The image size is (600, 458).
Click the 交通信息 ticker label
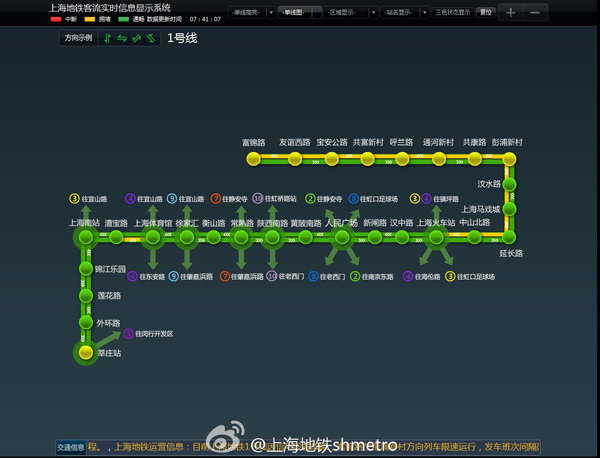(70, 447)
